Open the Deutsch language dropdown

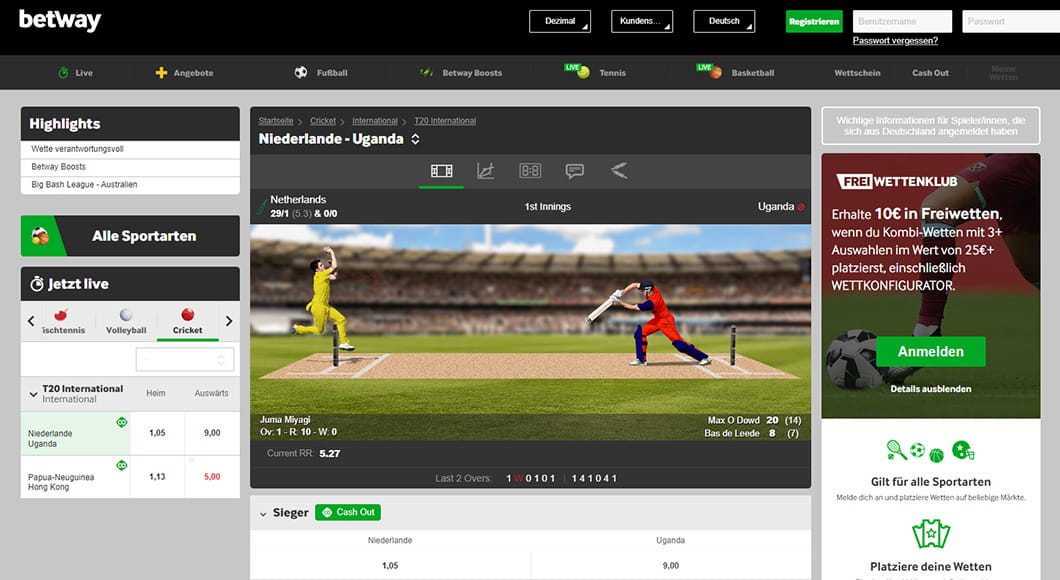[724, 21]
